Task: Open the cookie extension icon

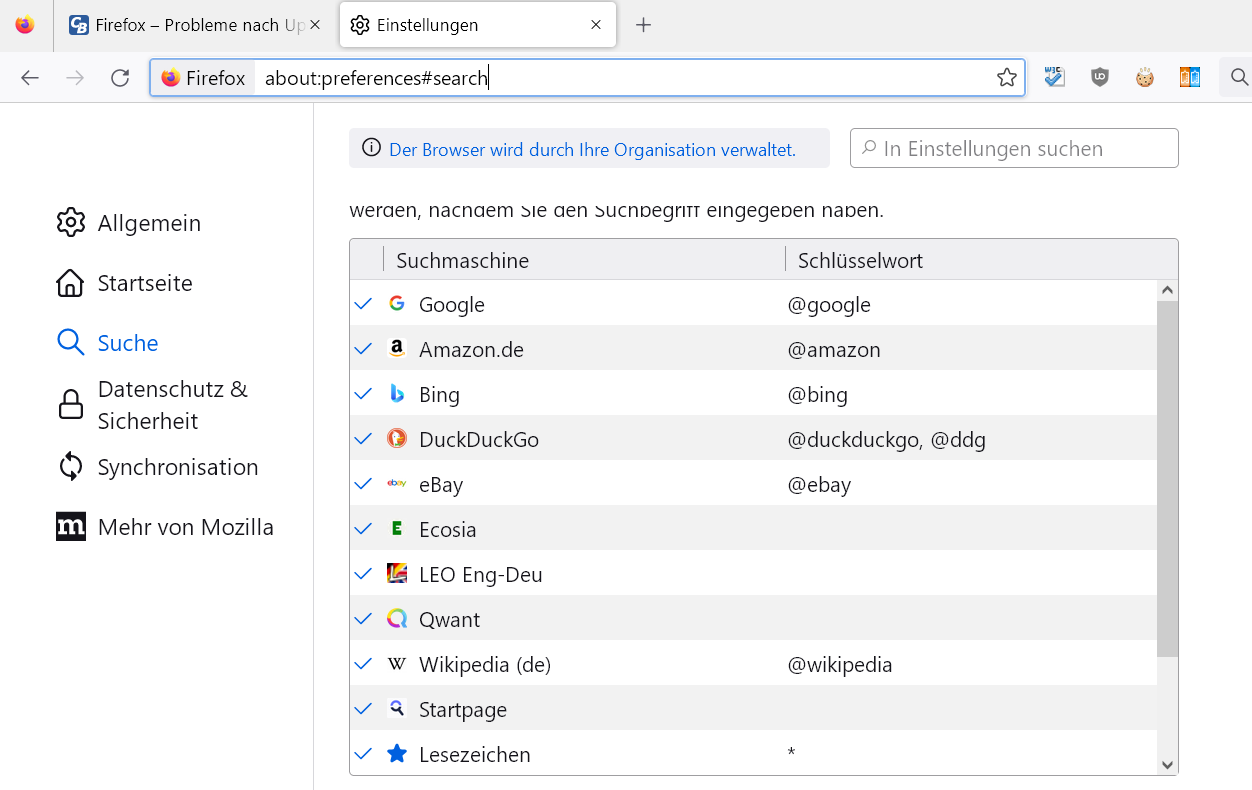Action: pos(1145,77)
